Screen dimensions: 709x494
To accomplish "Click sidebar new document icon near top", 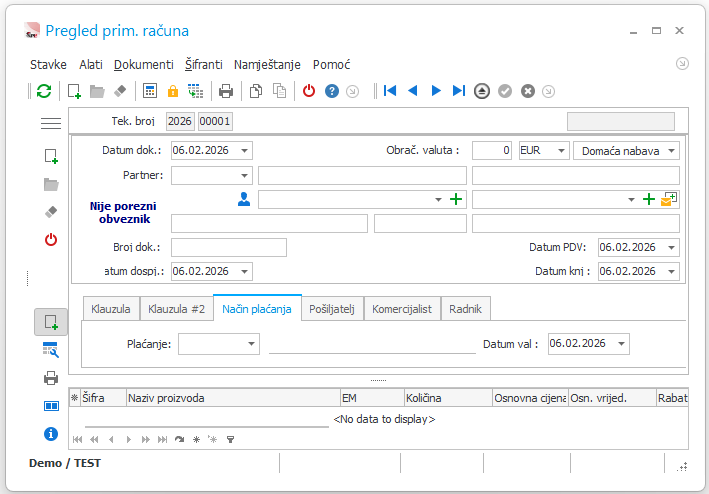I will (51, 156).
